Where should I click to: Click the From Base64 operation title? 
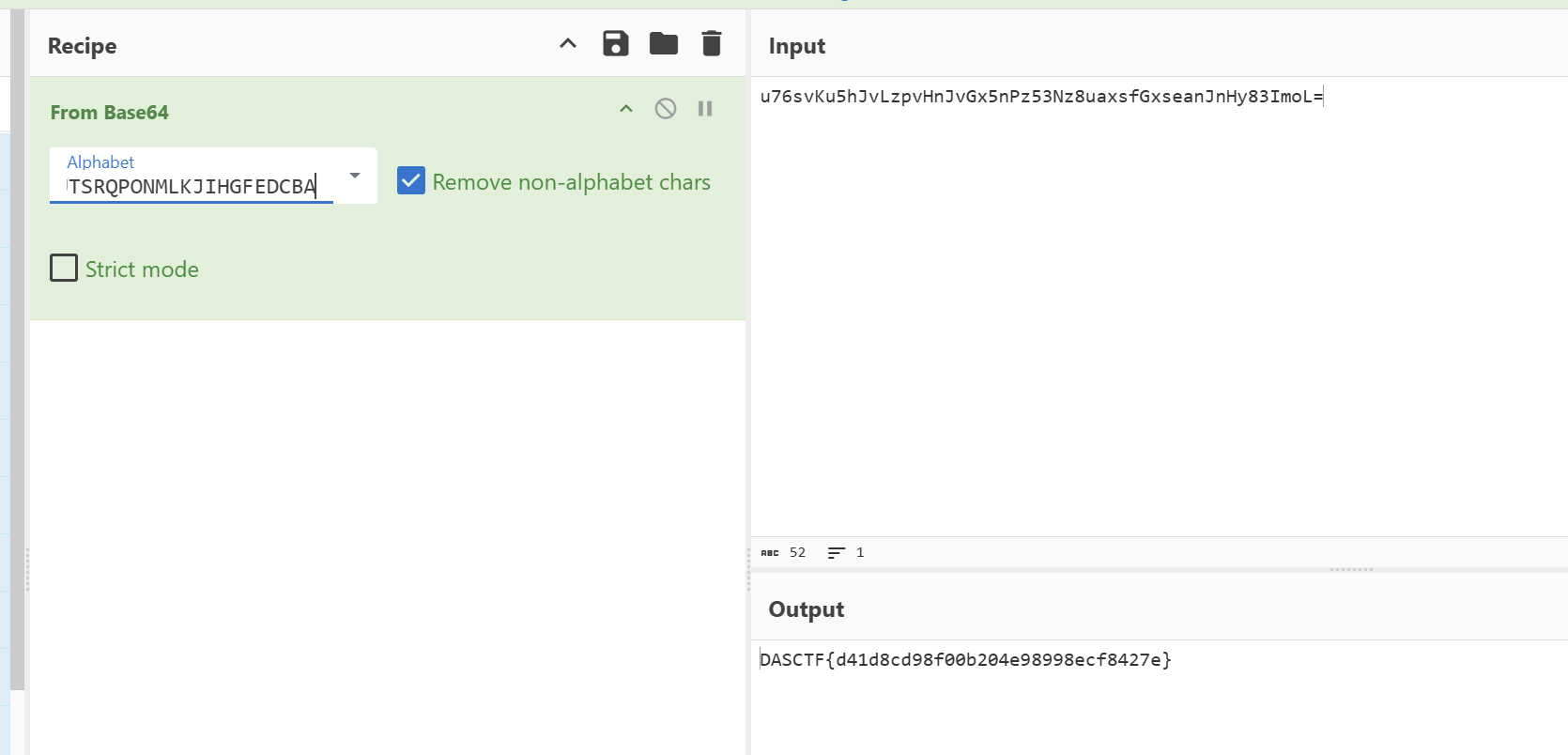tap(110, 113)
